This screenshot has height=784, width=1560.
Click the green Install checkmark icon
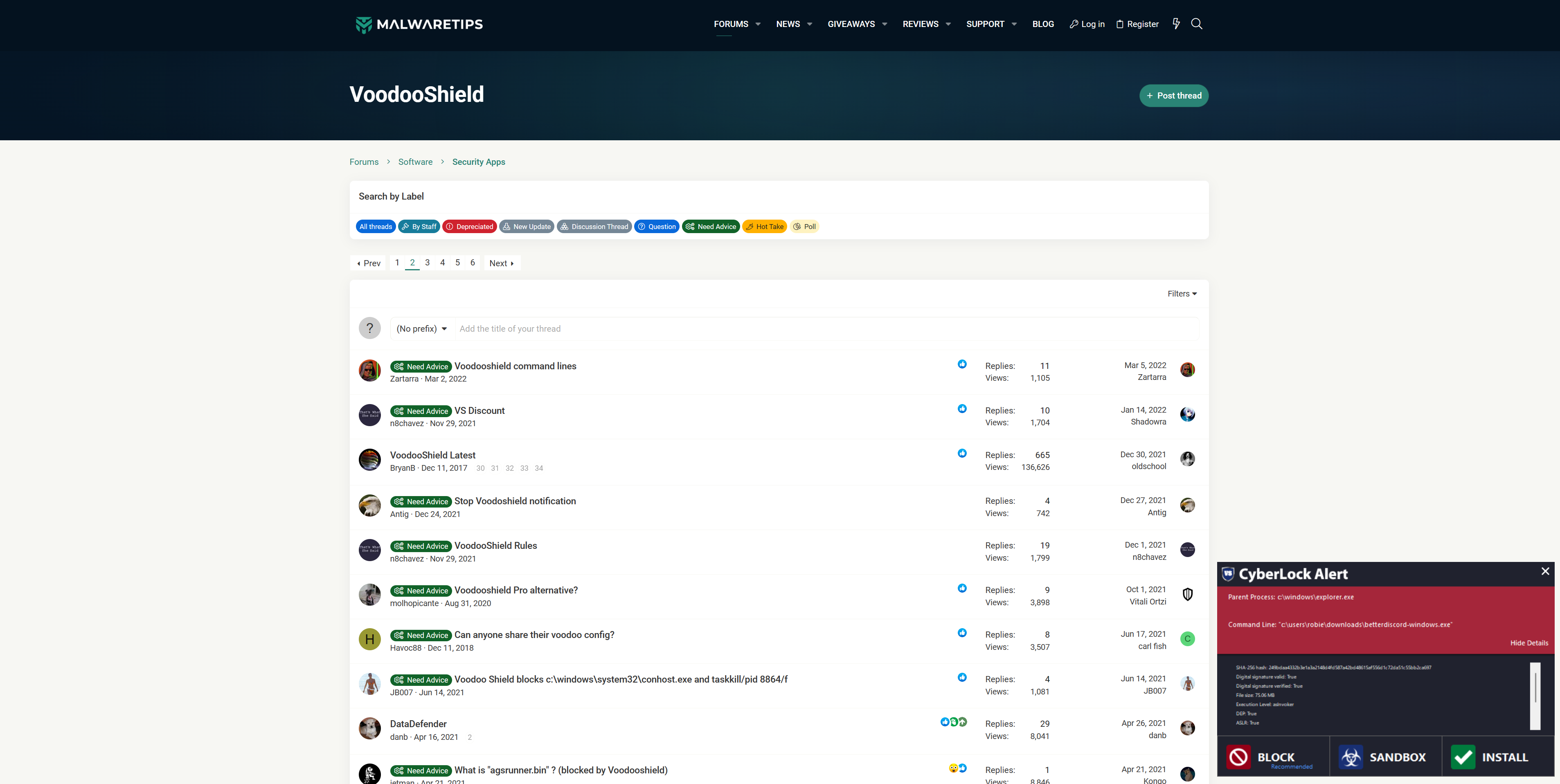[x=1463, y=757]
